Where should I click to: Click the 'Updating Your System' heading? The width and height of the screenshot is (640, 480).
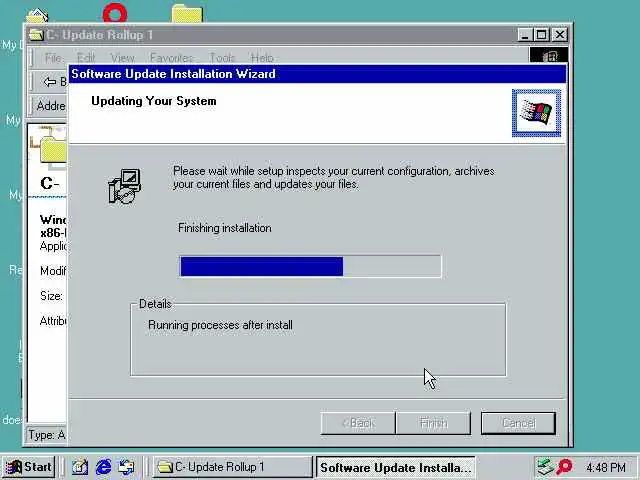click(154, 101)
